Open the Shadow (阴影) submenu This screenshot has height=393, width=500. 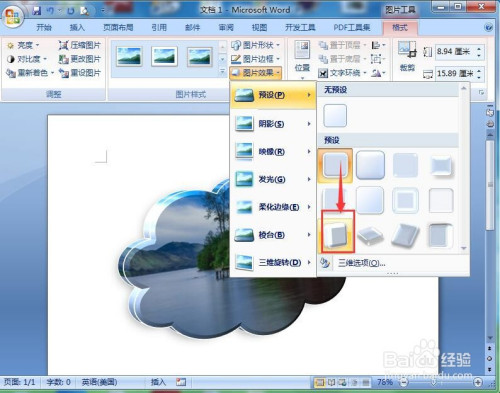pos(273,124)
